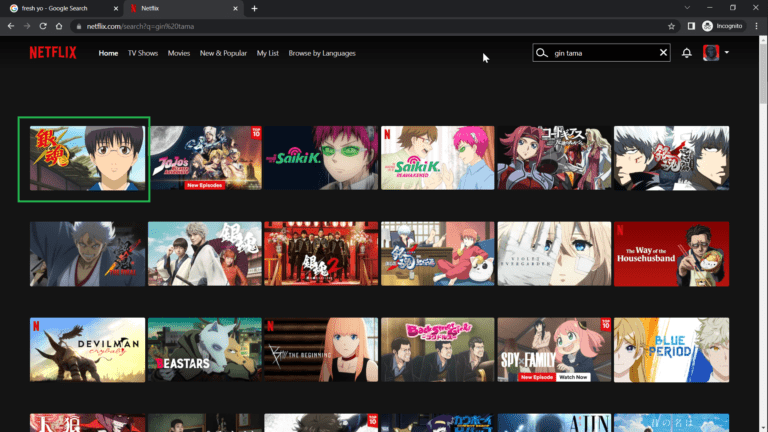Open The Way of the Househusband title
This screenshot has height=432, width=768.
[671, 254]
